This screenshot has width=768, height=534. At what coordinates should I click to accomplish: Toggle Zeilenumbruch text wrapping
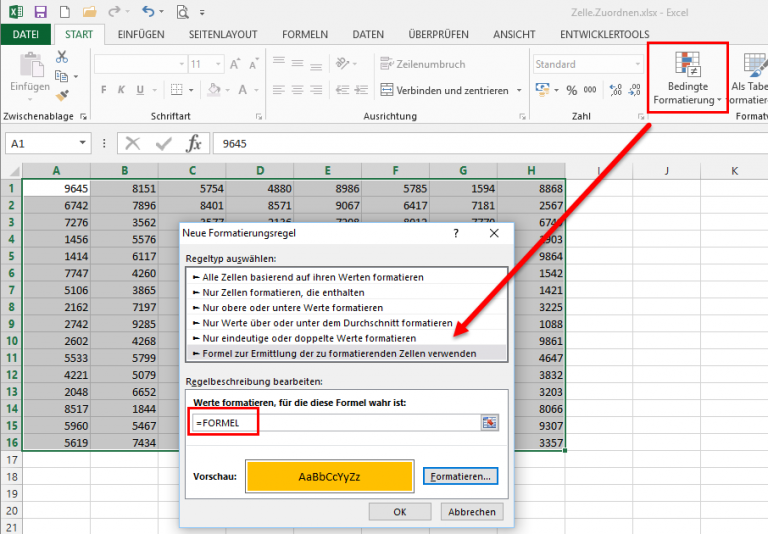[x=423, y=64]
